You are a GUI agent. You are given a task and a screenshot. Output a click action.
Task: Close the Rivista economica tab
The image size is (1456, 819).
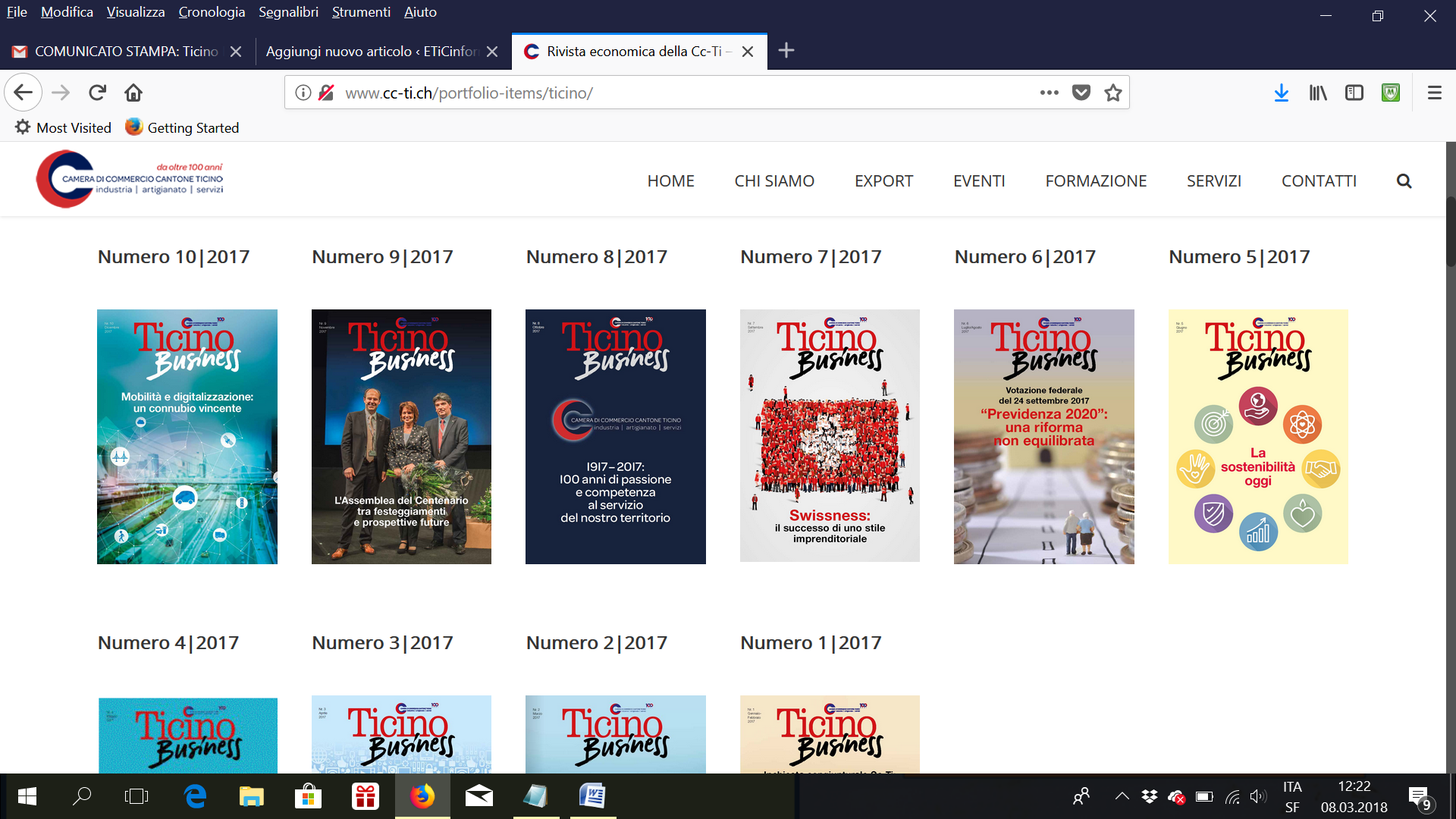click(x=748, y=52)
